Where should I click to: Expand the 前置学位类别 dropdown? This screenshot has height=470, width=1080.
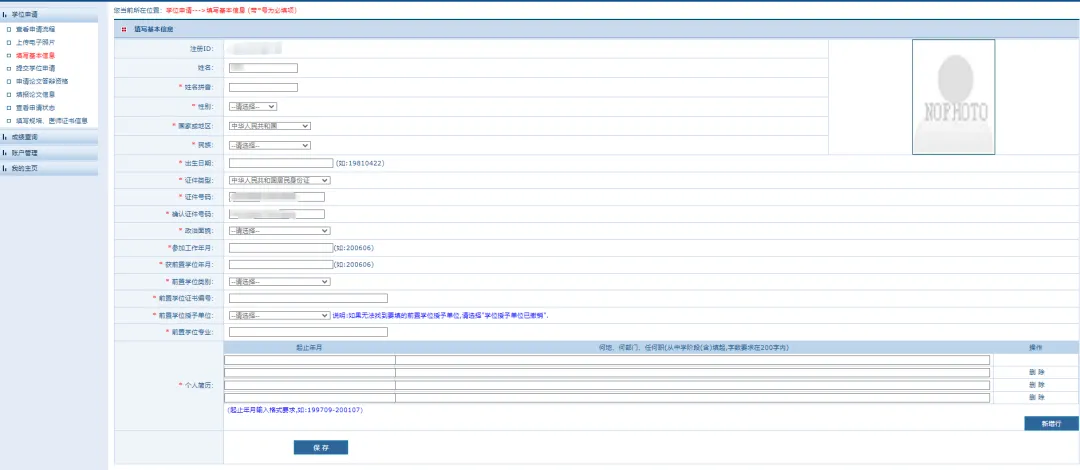click(x=279, y=281)
